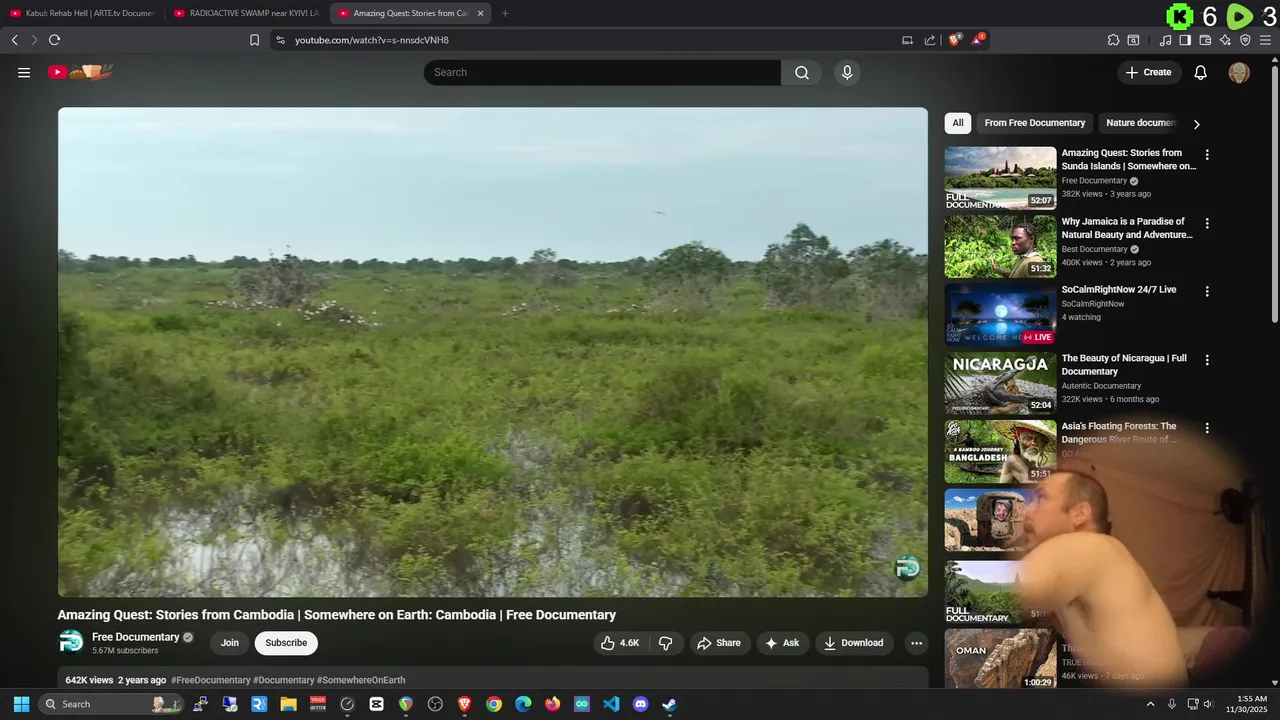Click the Subscribe button
The image size is (1280, 720).
(x=286, y=643)
